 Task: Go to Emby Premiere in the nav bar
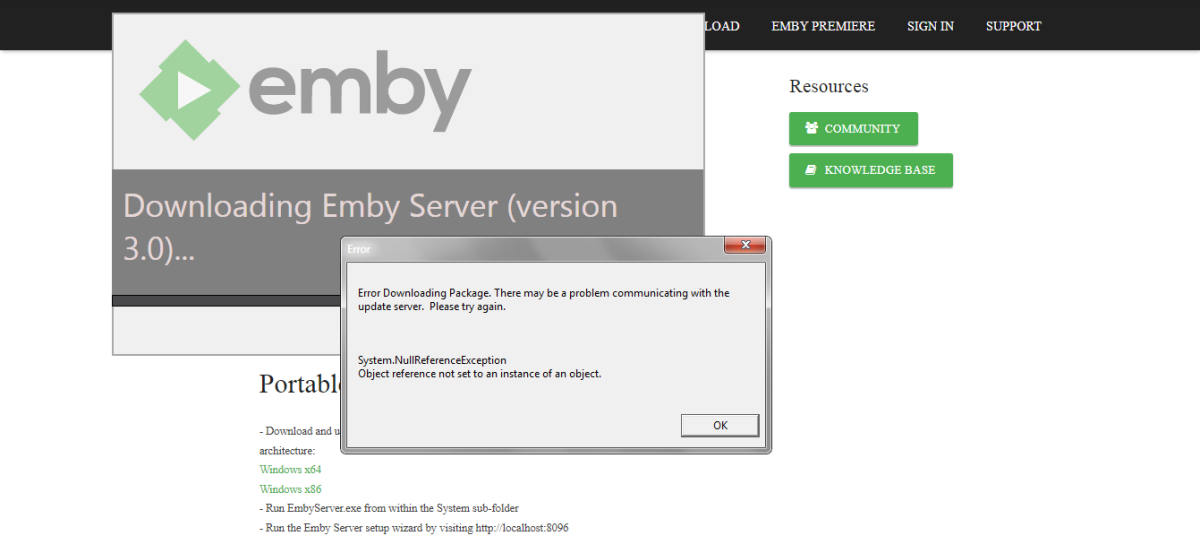[x=823, y=26]
